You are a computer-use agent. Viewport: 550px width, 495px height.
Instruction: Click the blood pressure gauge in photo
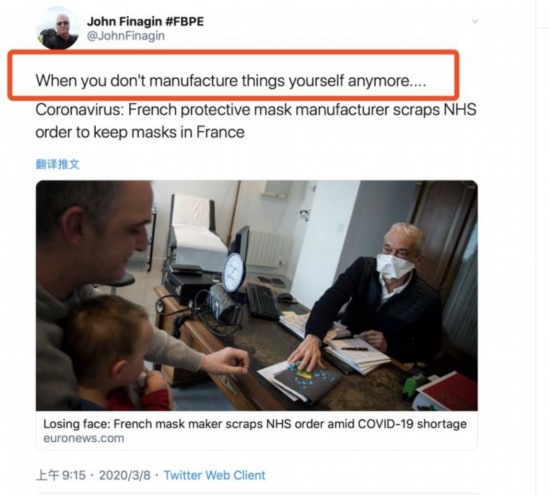point(233,272)
